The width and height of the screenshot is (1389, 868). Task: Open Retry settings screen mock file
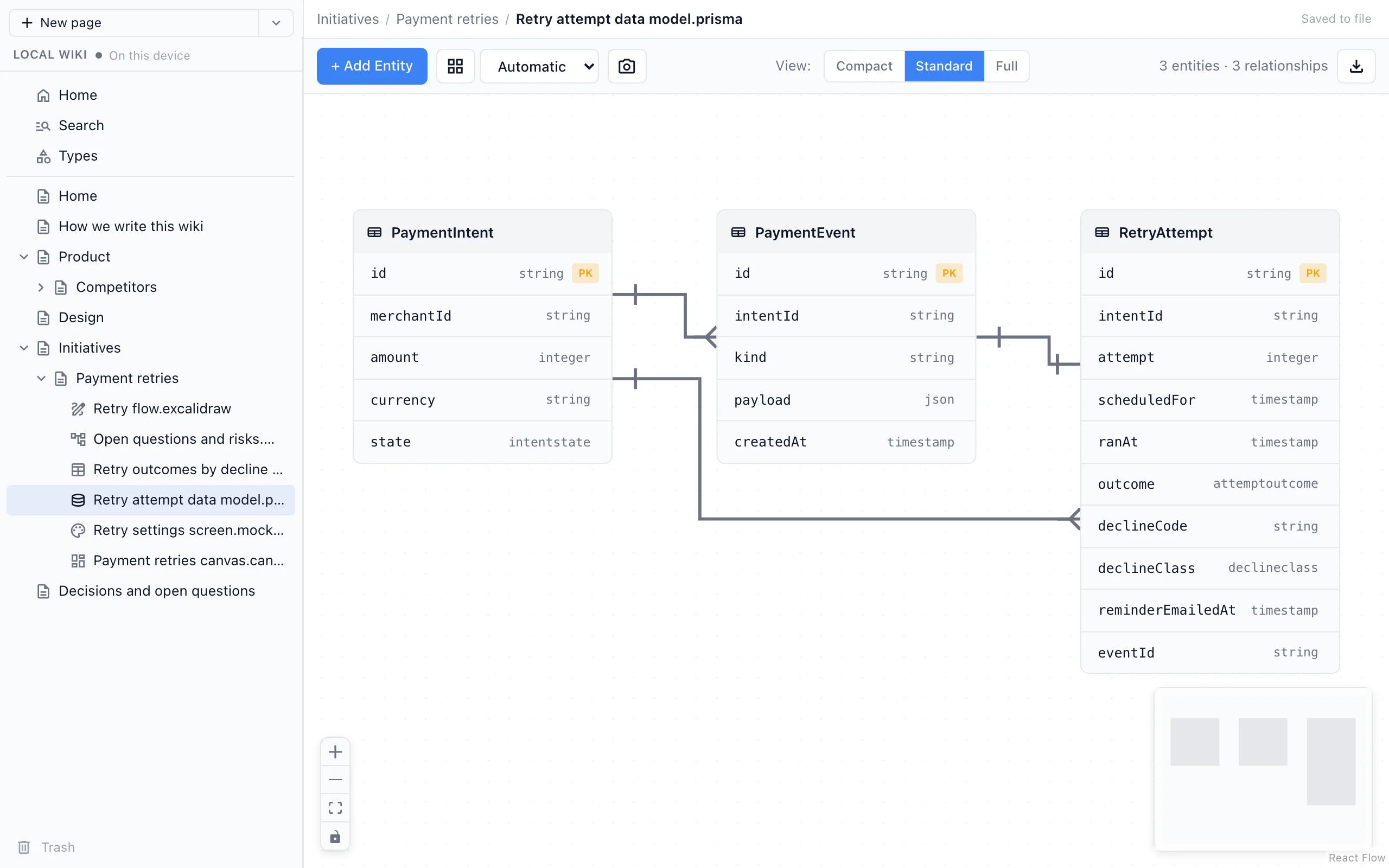[150, 530]
